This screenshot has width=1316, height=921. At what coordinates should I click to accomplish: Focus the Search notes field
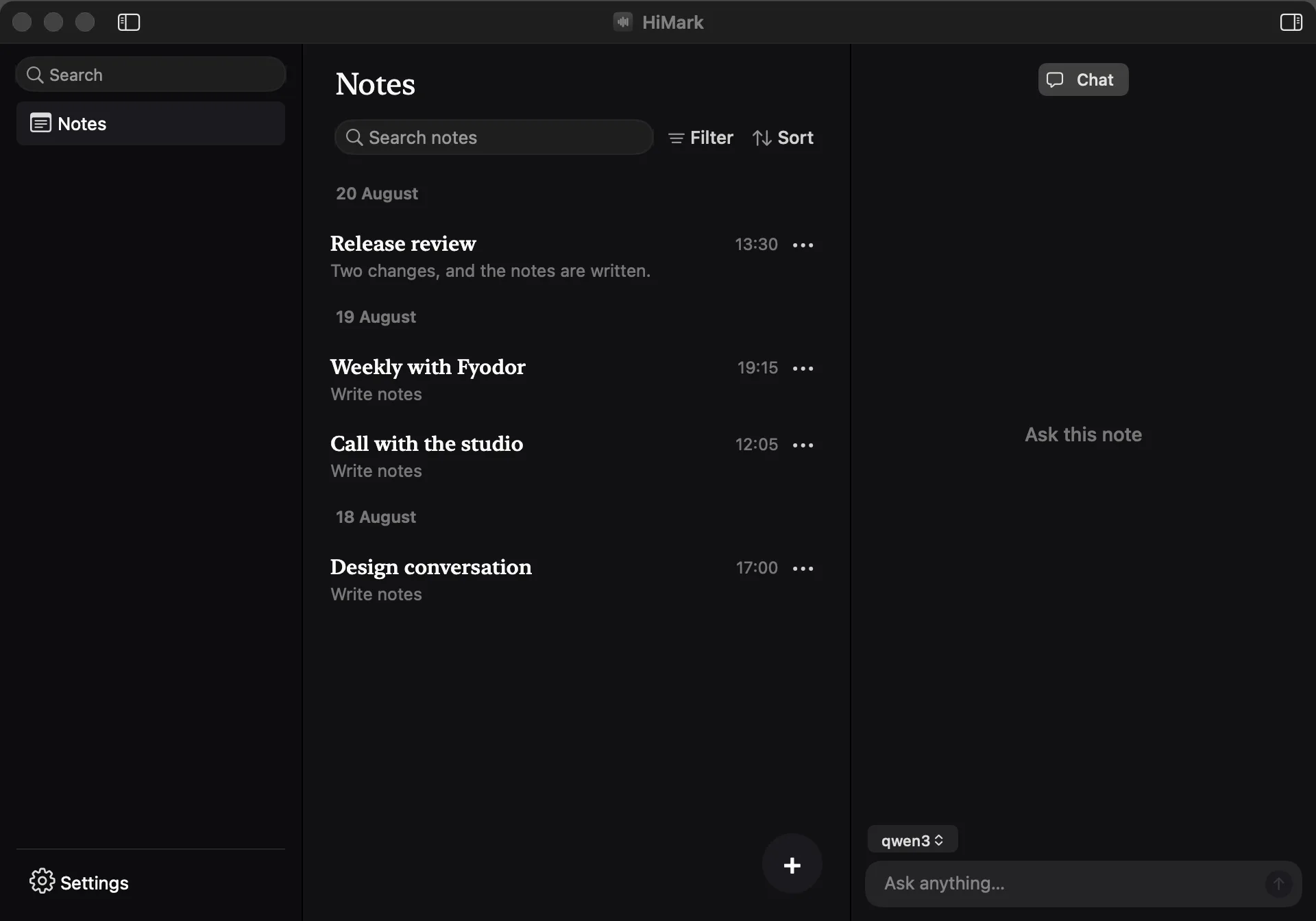tap(493, 137)
